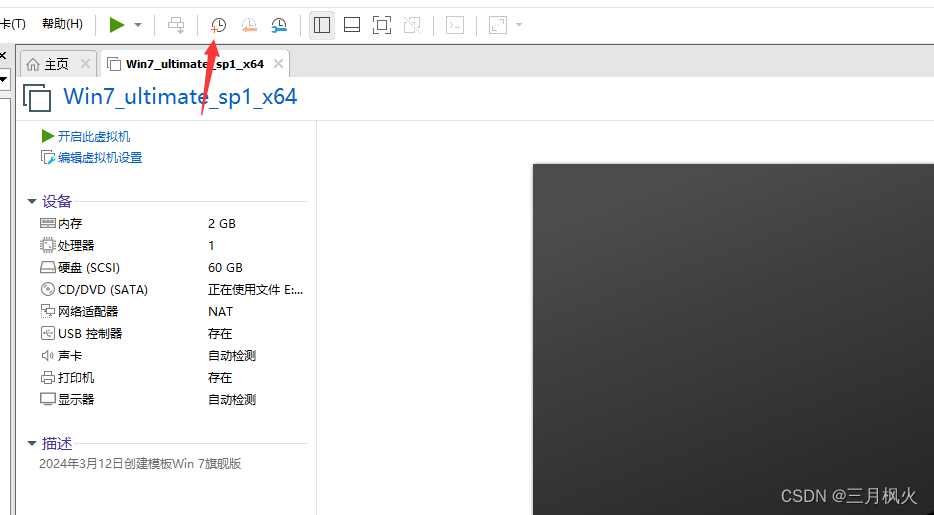Collapse the 描述 section
The width and height of the screenshot is (934, 515).
point(32,444)
